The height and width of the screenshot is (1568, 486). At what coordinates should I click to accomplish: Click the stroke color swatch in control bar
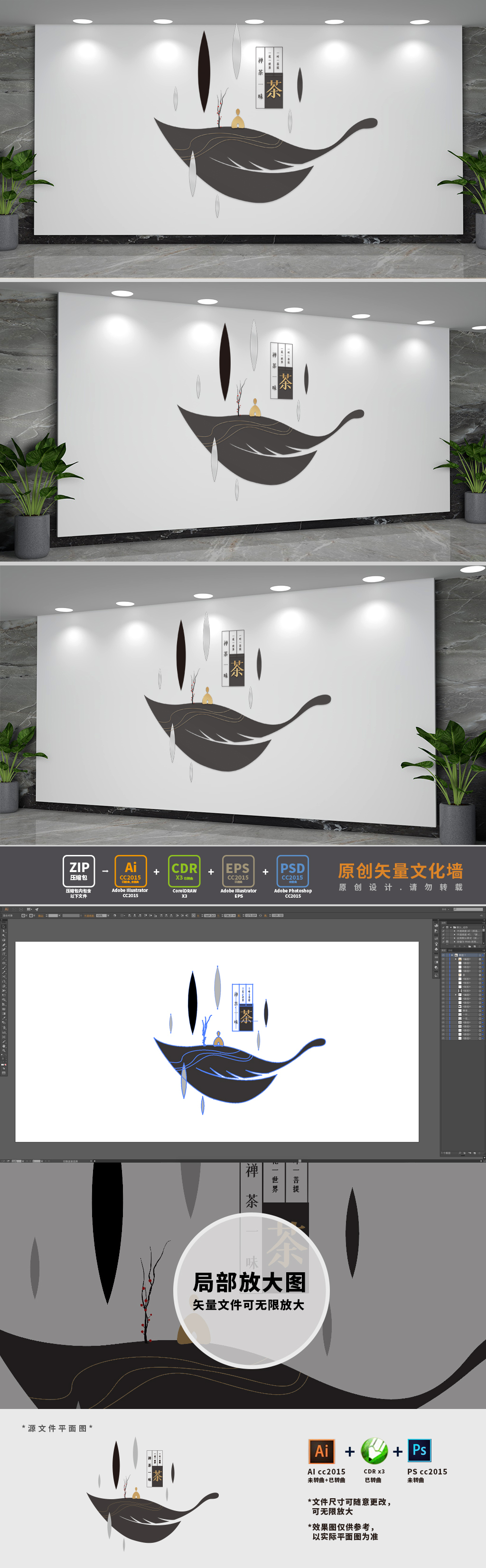coord(31,915)
